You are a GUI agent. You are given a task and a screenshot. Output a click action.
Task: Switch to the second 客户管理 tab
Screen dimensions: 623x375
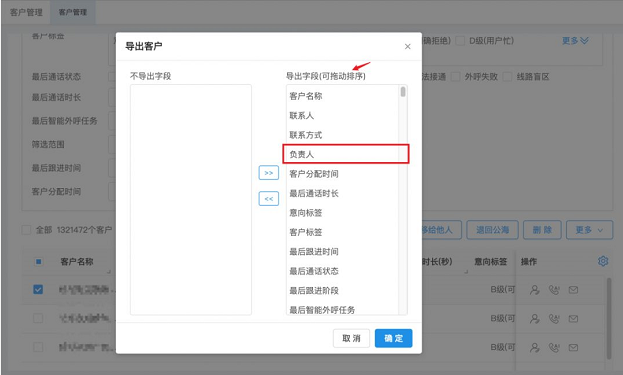tap(72, 12)
